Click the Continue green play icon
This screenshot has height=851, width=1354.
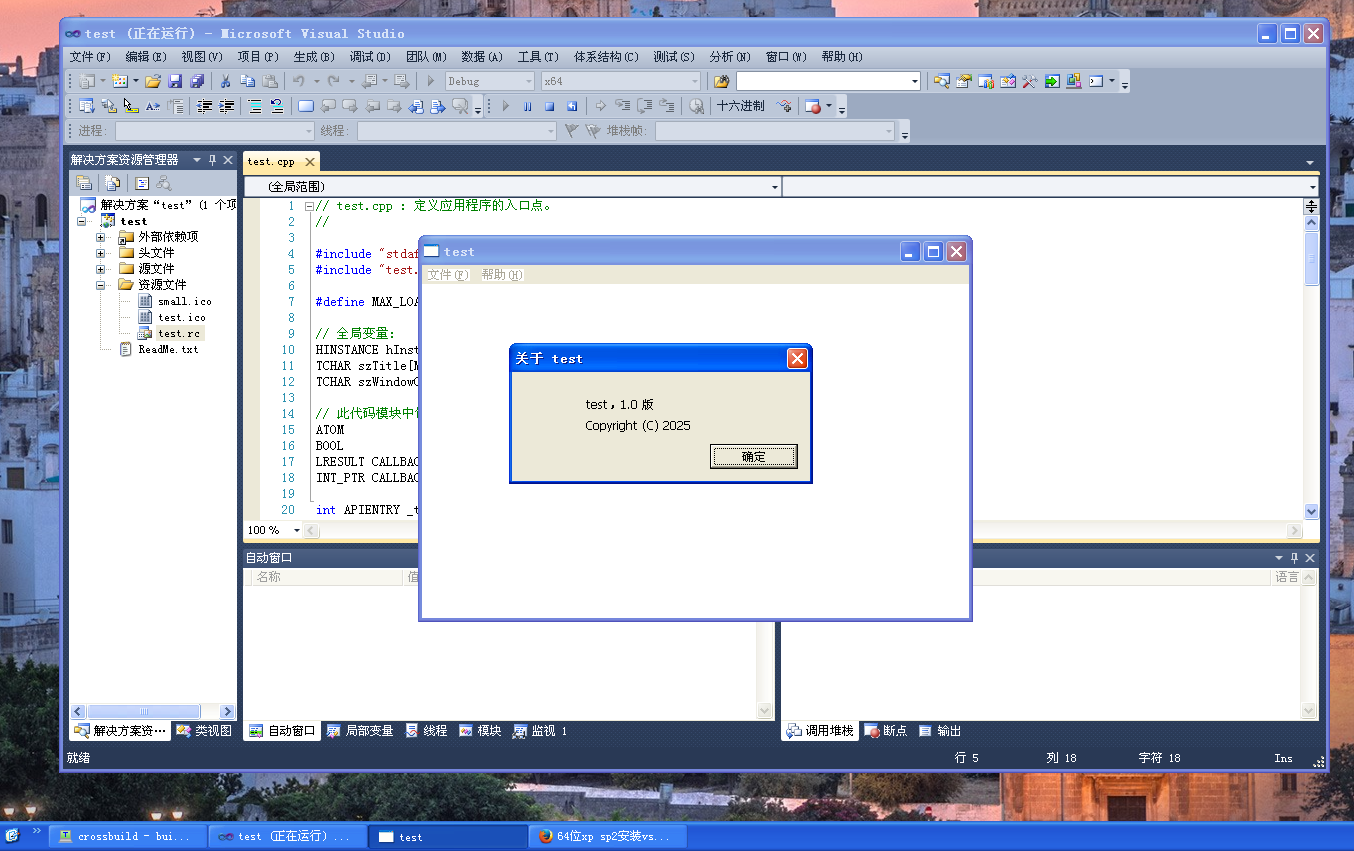pyautogui.click(x=506, y=106)
